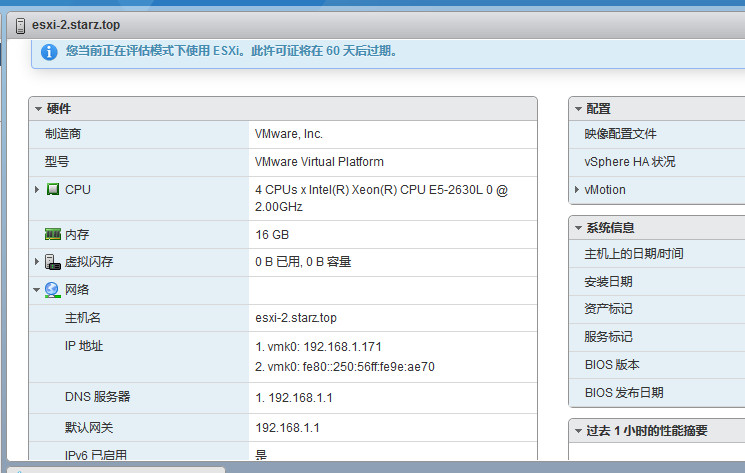
Task: Click the blue info icon in evaluation banner
Action: pyautogui.click(x=49, y=52)
